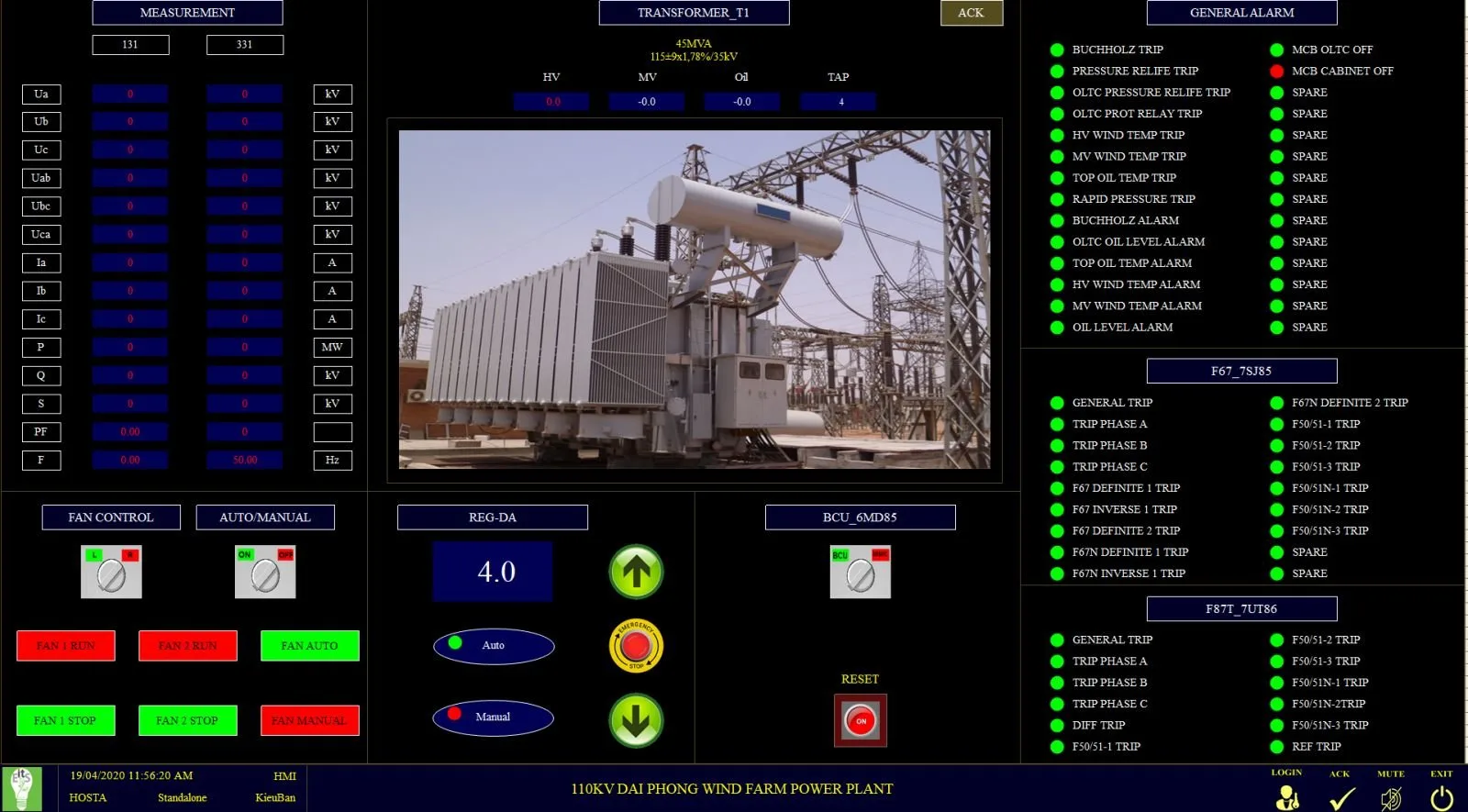Click the 131 bay field

(130, 44)
